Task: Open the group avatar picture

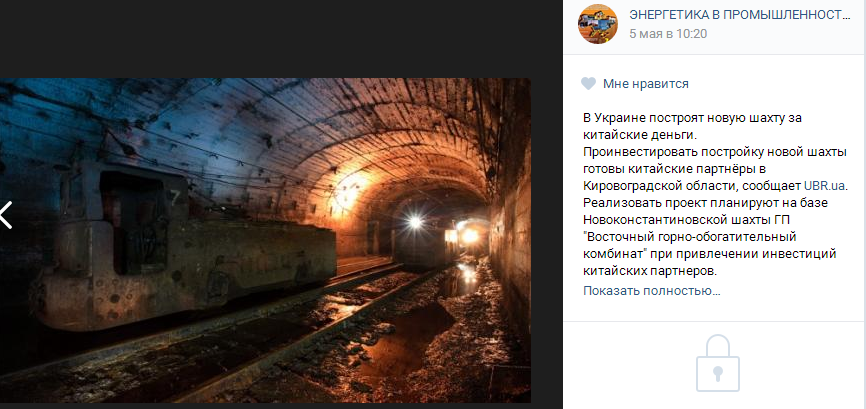Action: (x=598, y=24)
